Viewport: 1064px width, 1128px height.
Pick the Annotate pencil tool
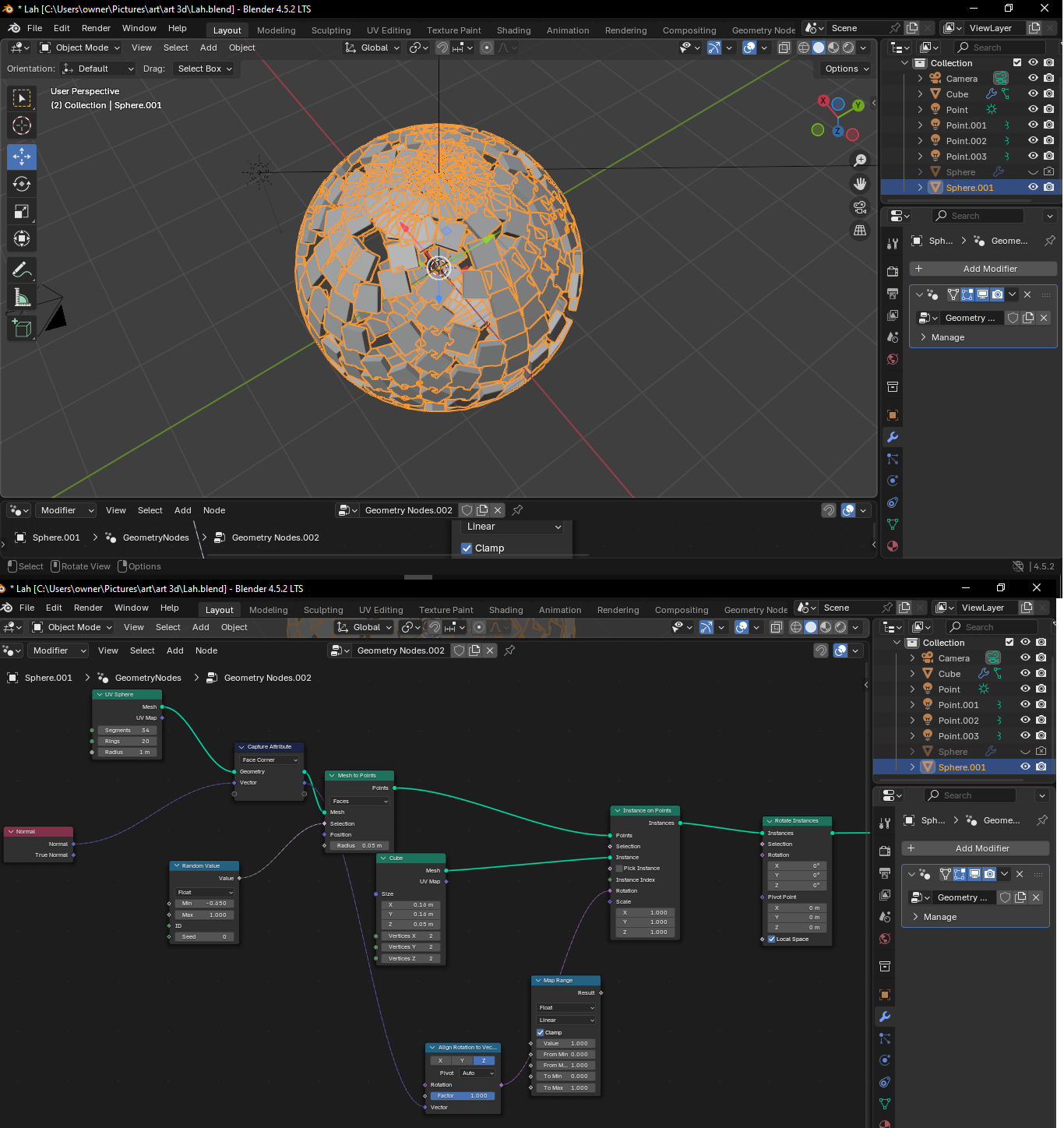[x=22, y=270]
